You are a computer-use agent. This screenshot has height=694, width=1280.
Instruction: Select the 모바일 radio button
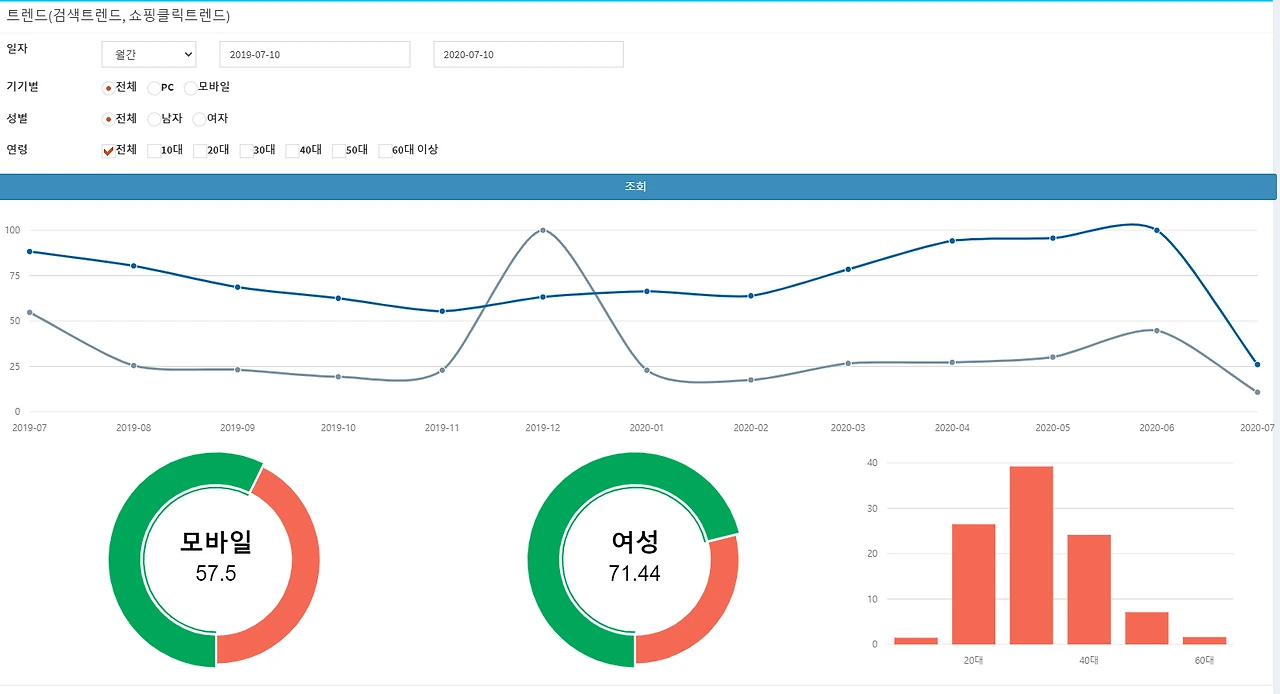[190, 87]
